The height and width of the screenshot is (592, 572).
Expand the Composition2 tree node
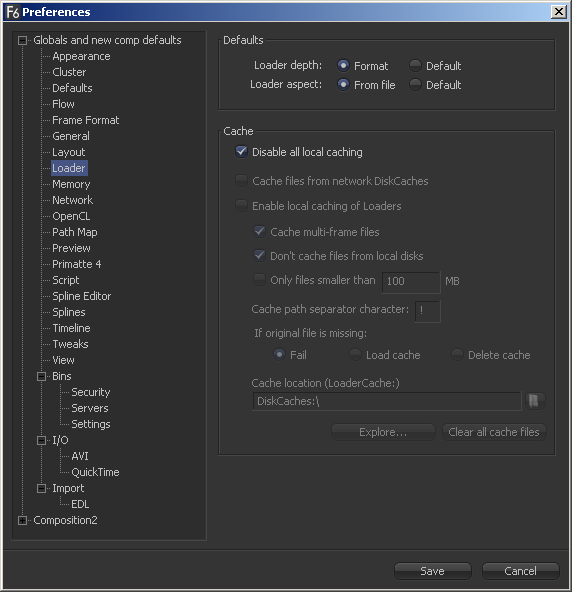pyautogui.click(x=23, y=520)
